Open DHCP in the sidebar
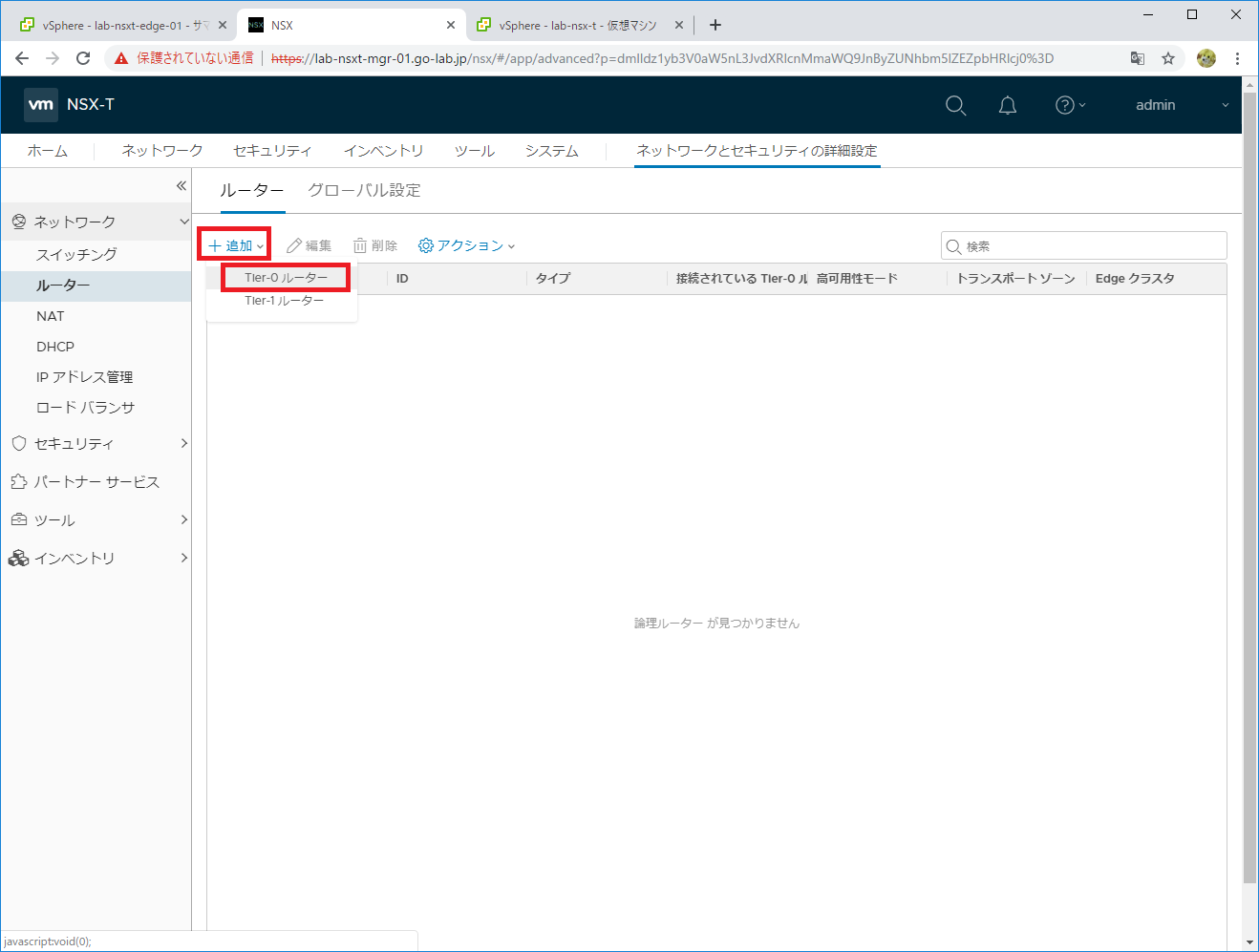 [55, 347]
